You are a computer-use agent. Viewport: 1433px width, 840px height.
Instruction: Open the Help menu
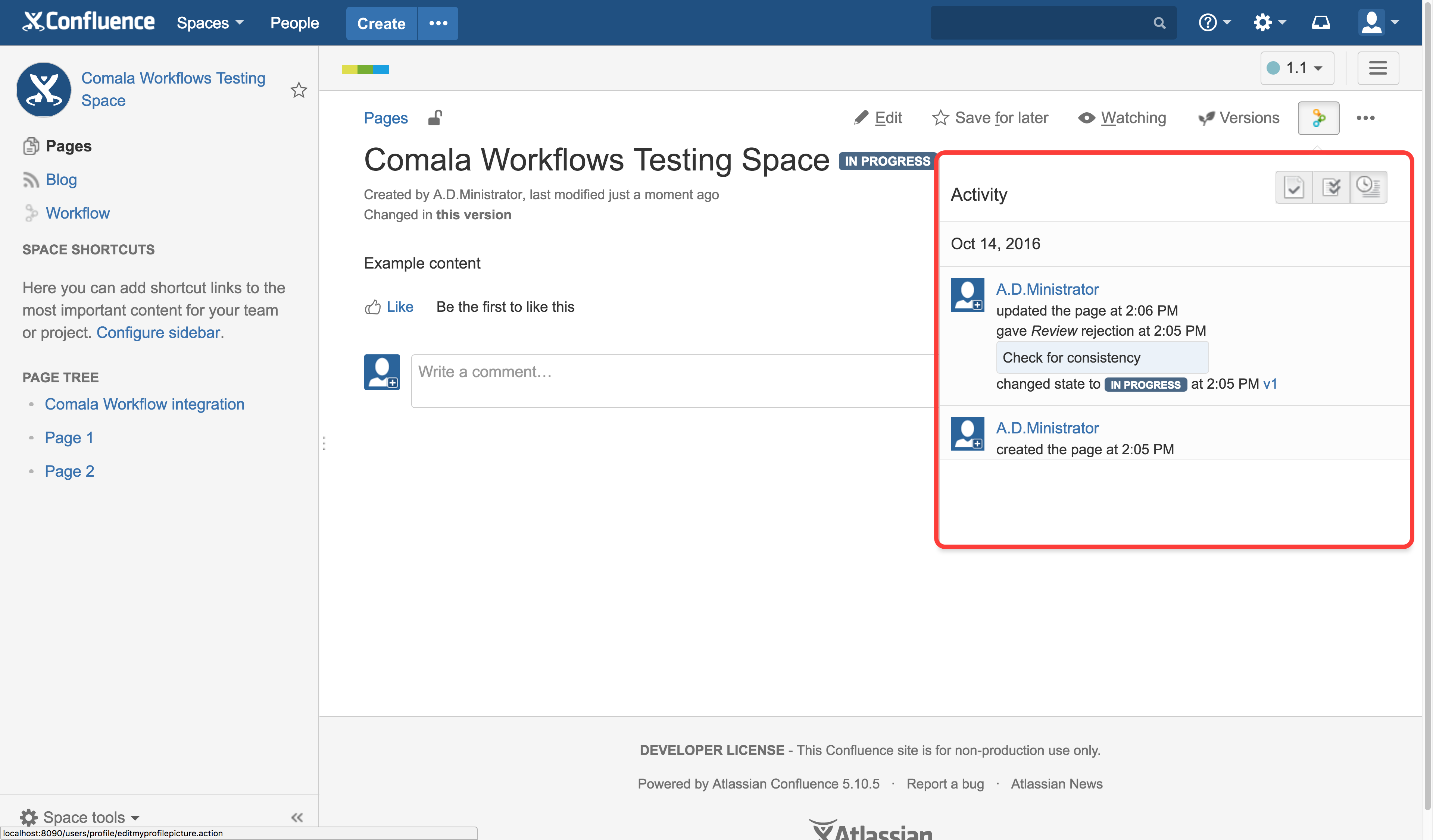[x=1214, y=23]
